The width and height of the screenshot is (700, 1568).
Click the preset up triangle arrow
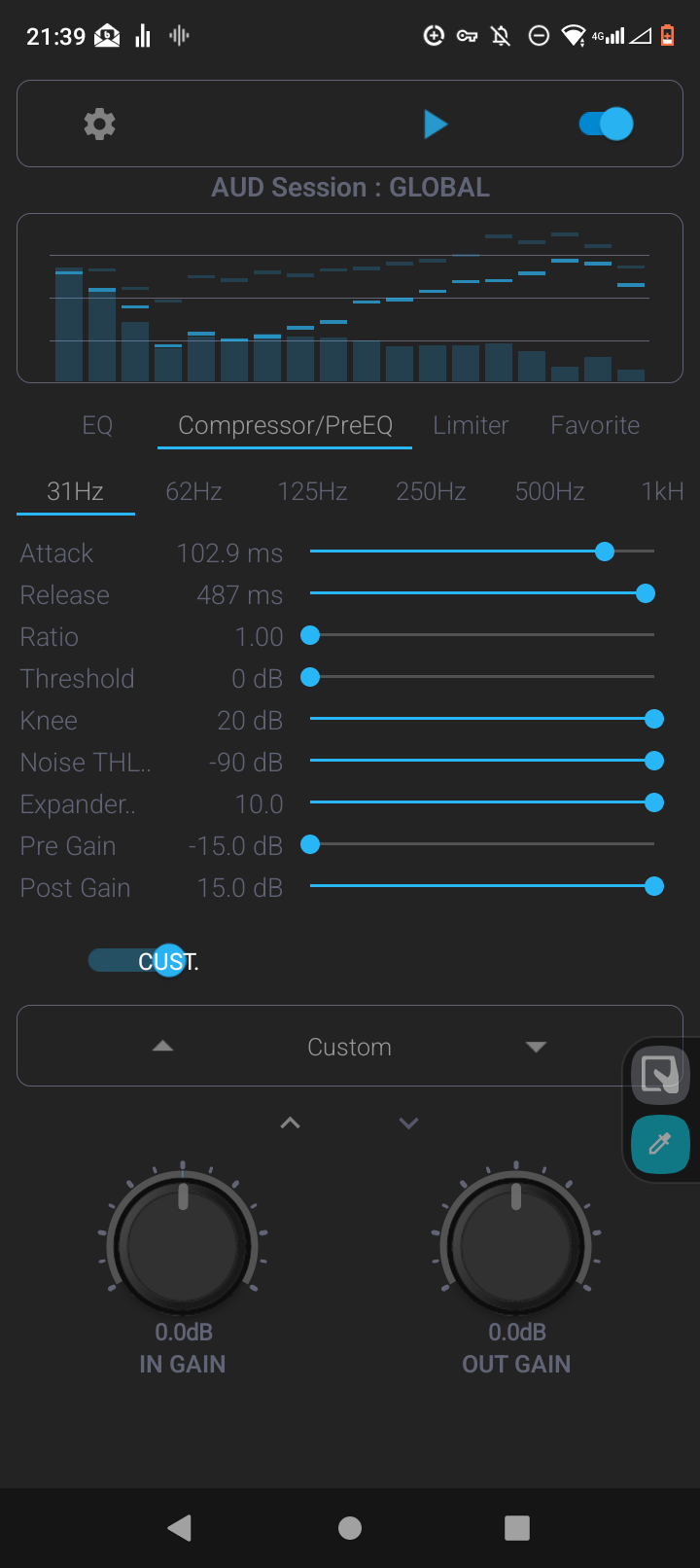pyautogui.click(x=163, y=1047)
